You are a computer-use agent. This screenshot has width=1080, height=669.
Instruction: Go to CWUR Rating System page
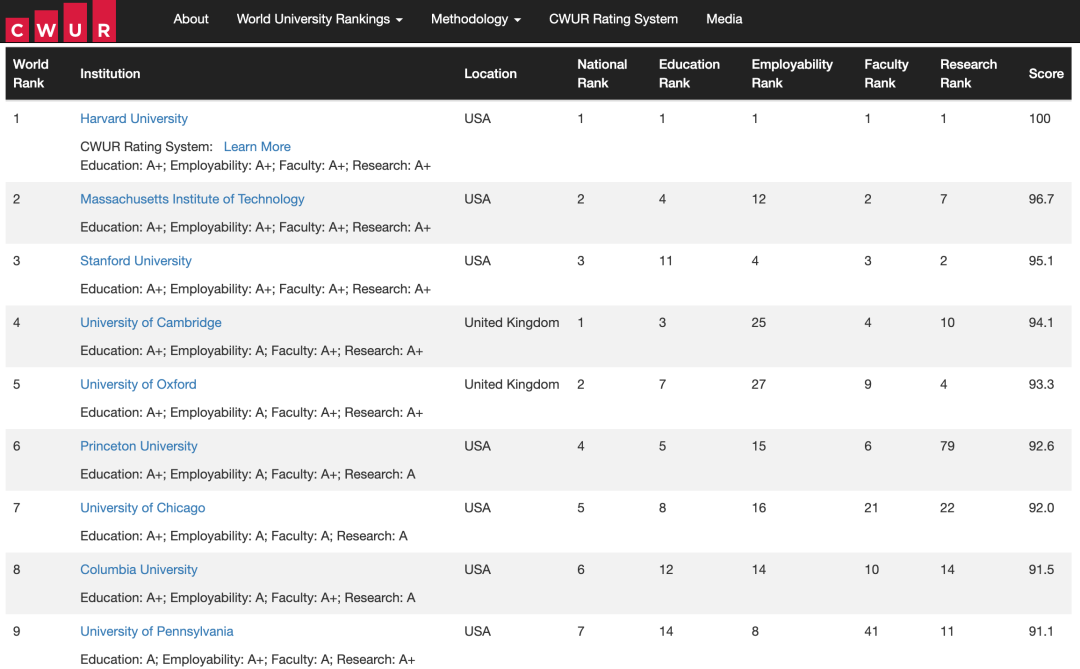613,19
